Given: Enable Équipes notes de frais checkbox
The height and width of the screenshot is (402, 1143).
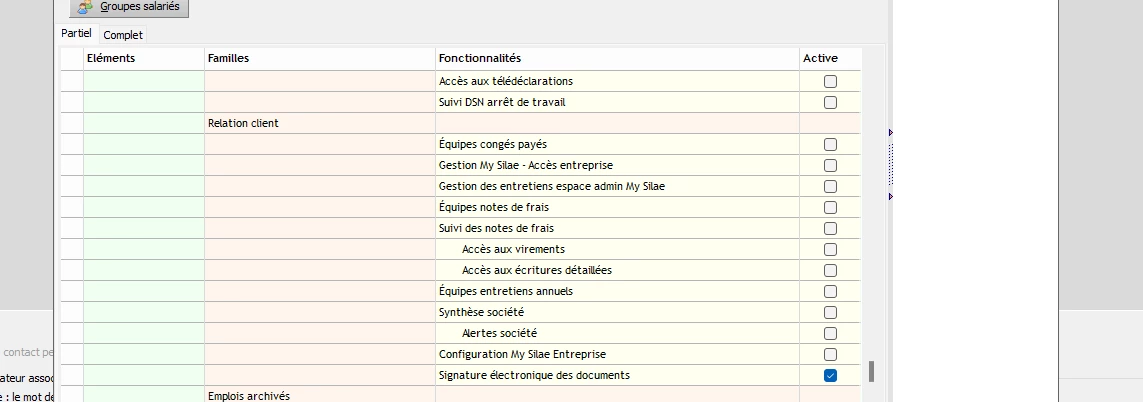Looking at the screenshot, I should point(830,207).
